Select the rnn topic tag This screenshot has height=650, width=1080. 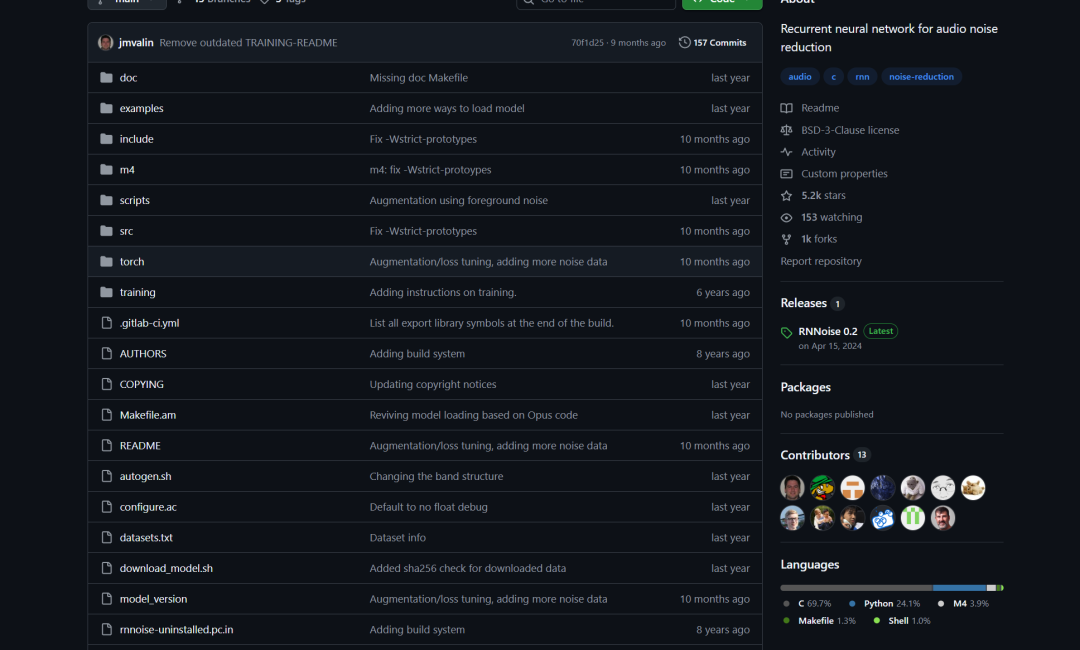point(862,76)
